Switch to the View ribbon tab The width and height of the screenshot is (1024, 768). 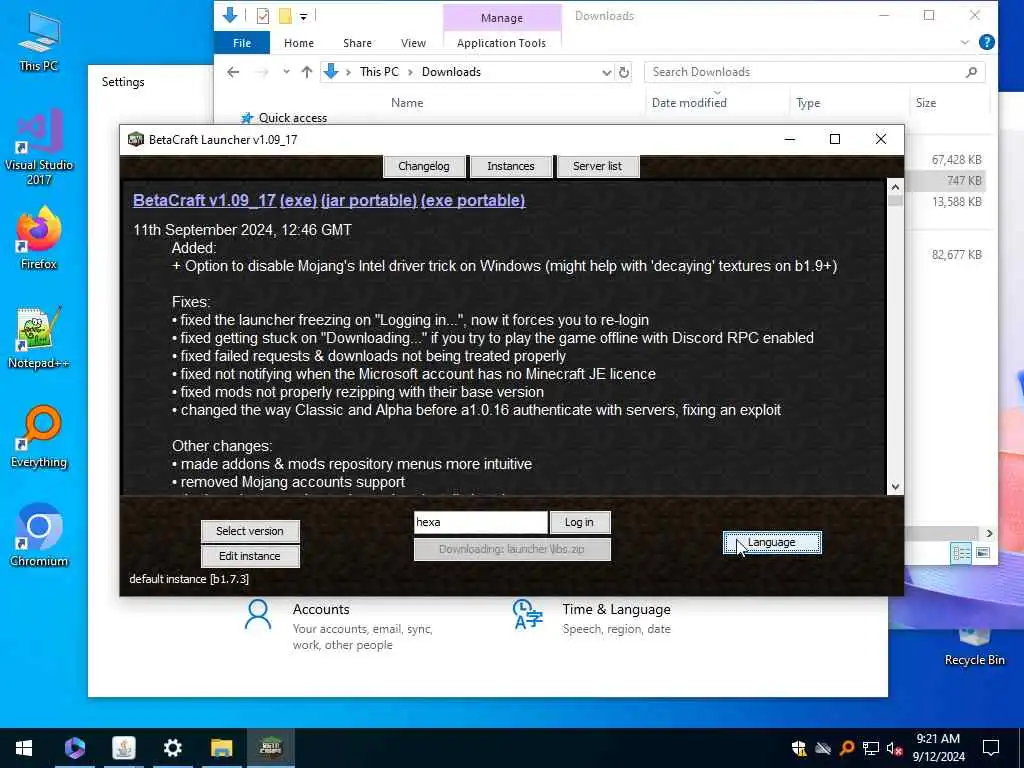[413, 43]
